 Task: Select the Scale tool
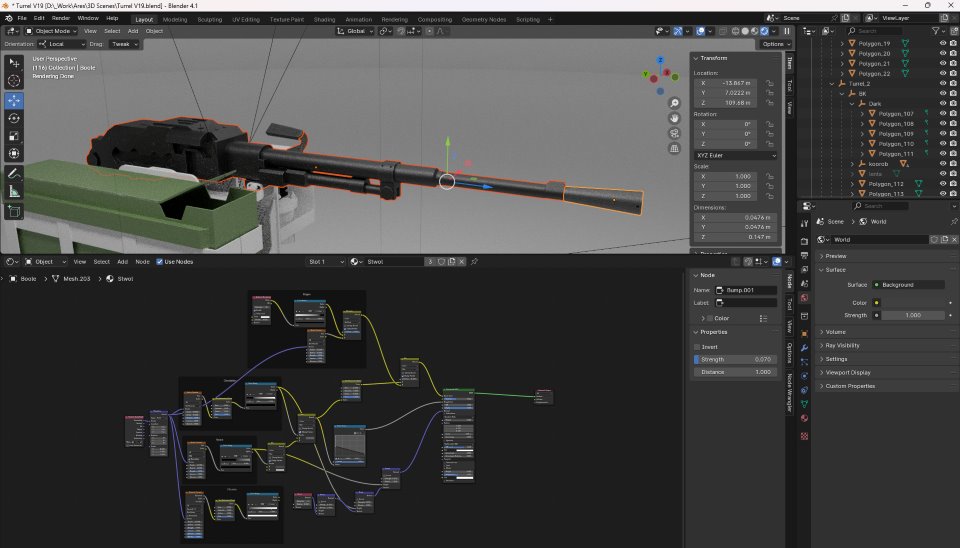(14, 136)
